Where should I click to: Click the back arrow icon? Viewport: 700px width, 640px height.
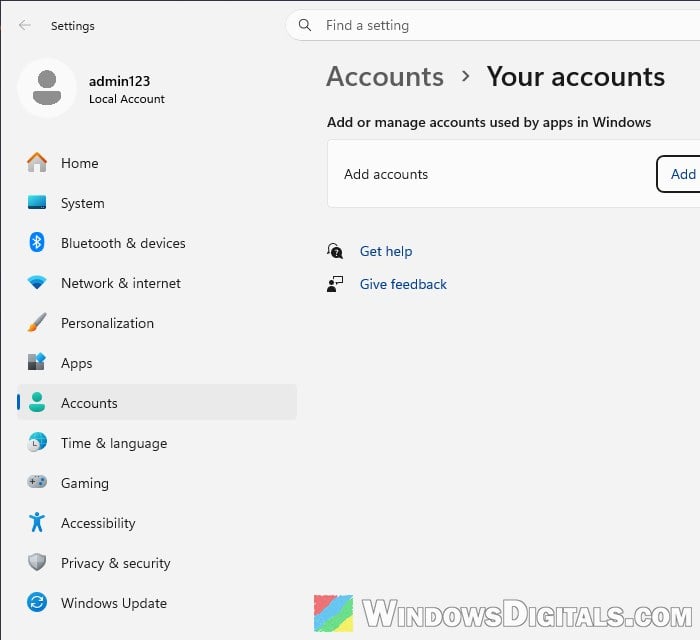(25, 25)
